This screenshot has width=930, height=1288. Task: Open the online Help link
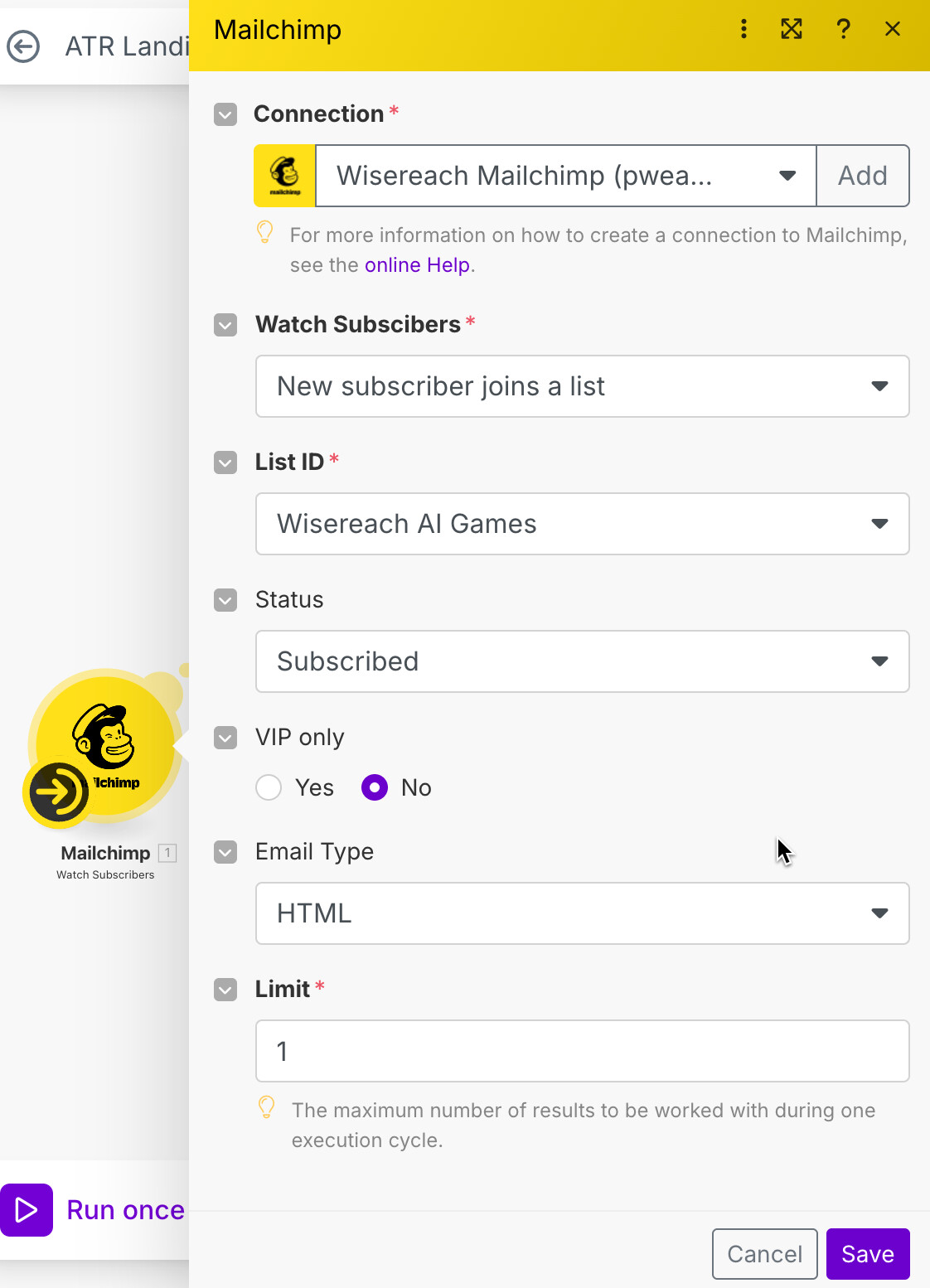pos(418,265)
